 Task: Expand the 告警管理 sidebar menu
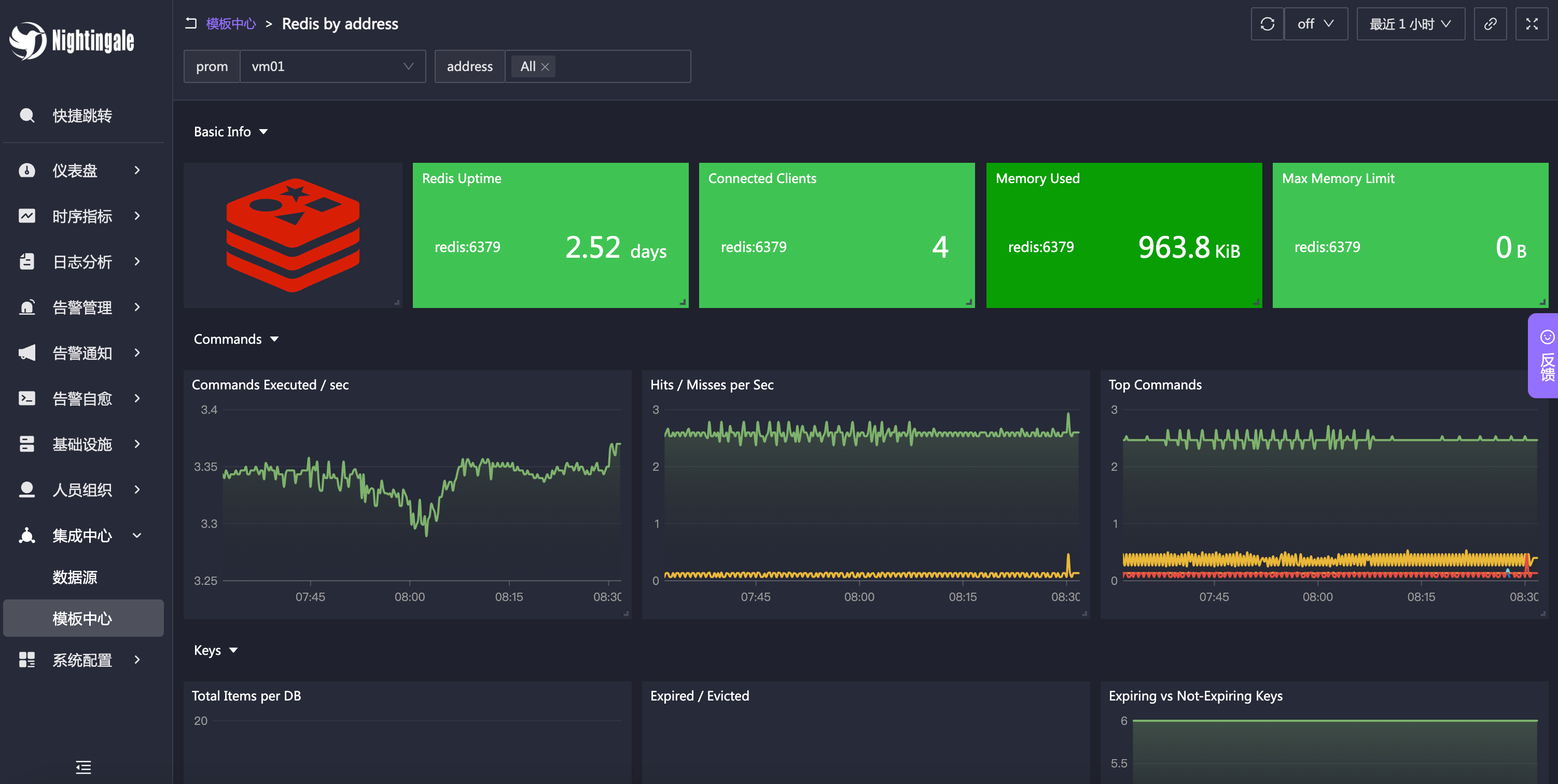(x=81, y=307)
